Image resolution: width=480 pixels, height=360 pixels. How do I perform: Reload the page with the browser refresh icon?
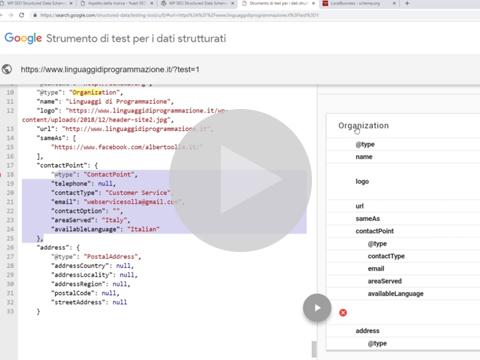(x=22, y=15)
